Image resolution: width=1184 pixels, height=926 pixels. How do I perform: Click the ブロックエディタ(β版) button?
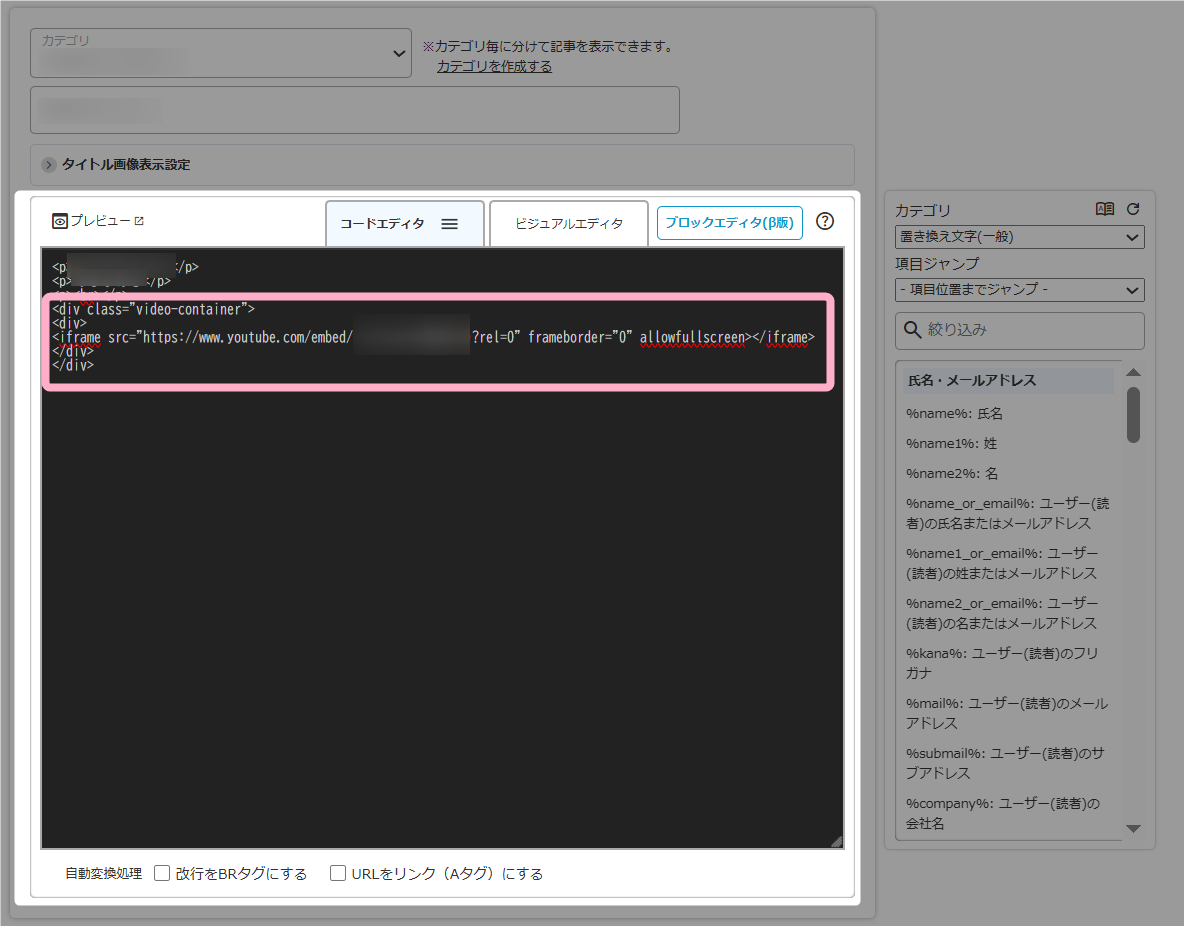tap(729, 223)
